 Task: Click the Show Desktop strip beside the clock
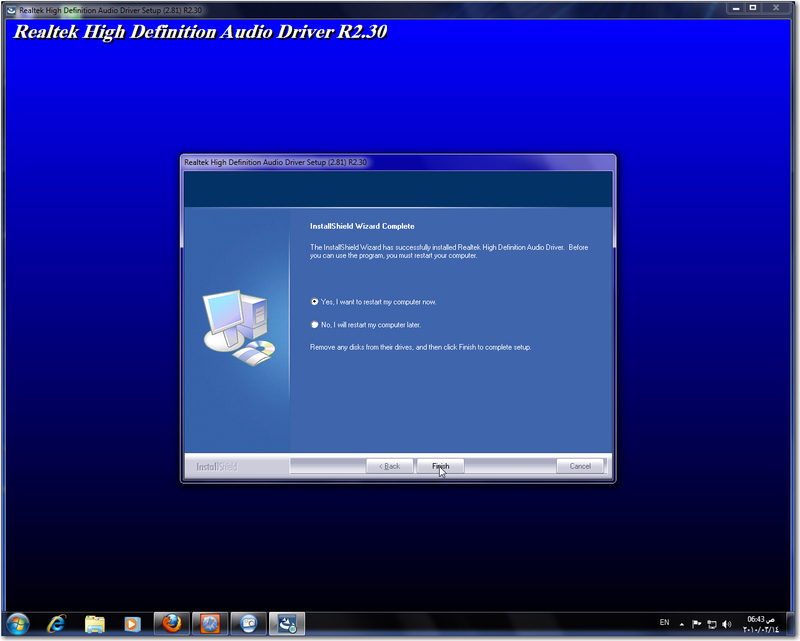(791, 624)
